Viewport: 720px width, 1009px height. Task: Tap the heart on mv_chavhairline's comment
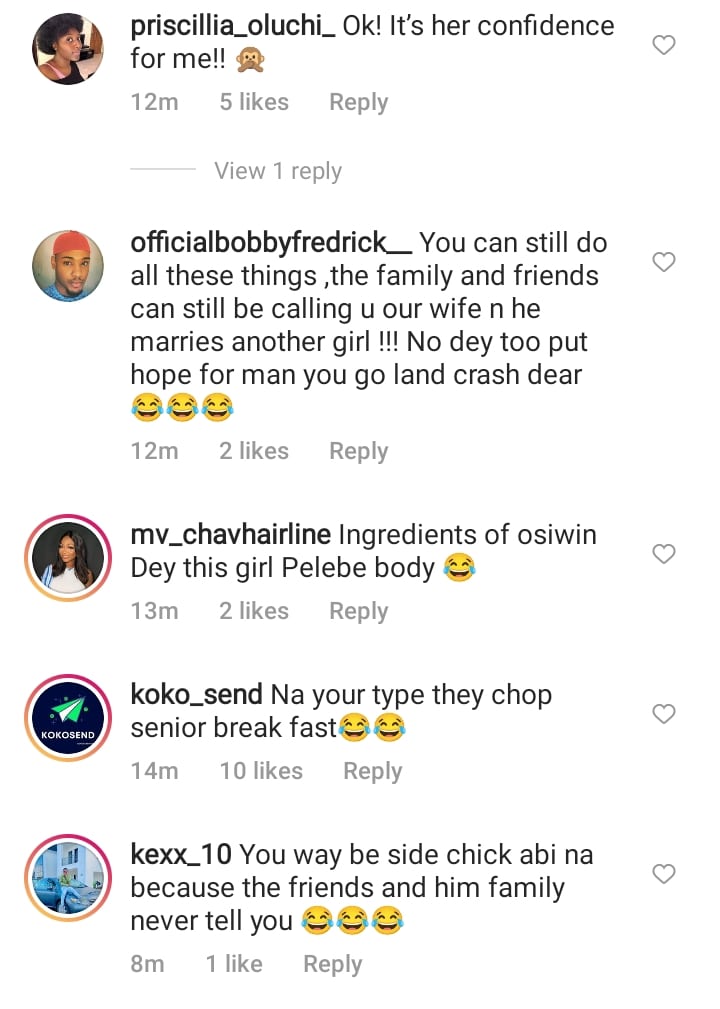(663, 554)
